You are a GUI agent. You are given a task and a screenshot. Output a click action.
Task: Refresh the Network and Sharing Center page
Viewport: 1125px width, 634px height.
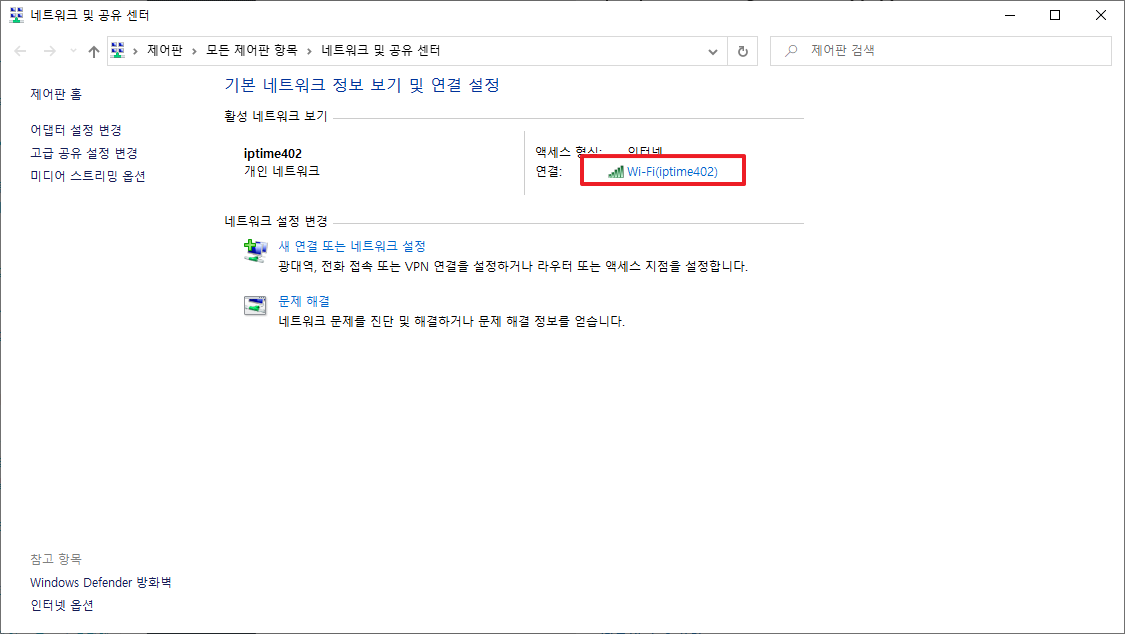point(743,51)
